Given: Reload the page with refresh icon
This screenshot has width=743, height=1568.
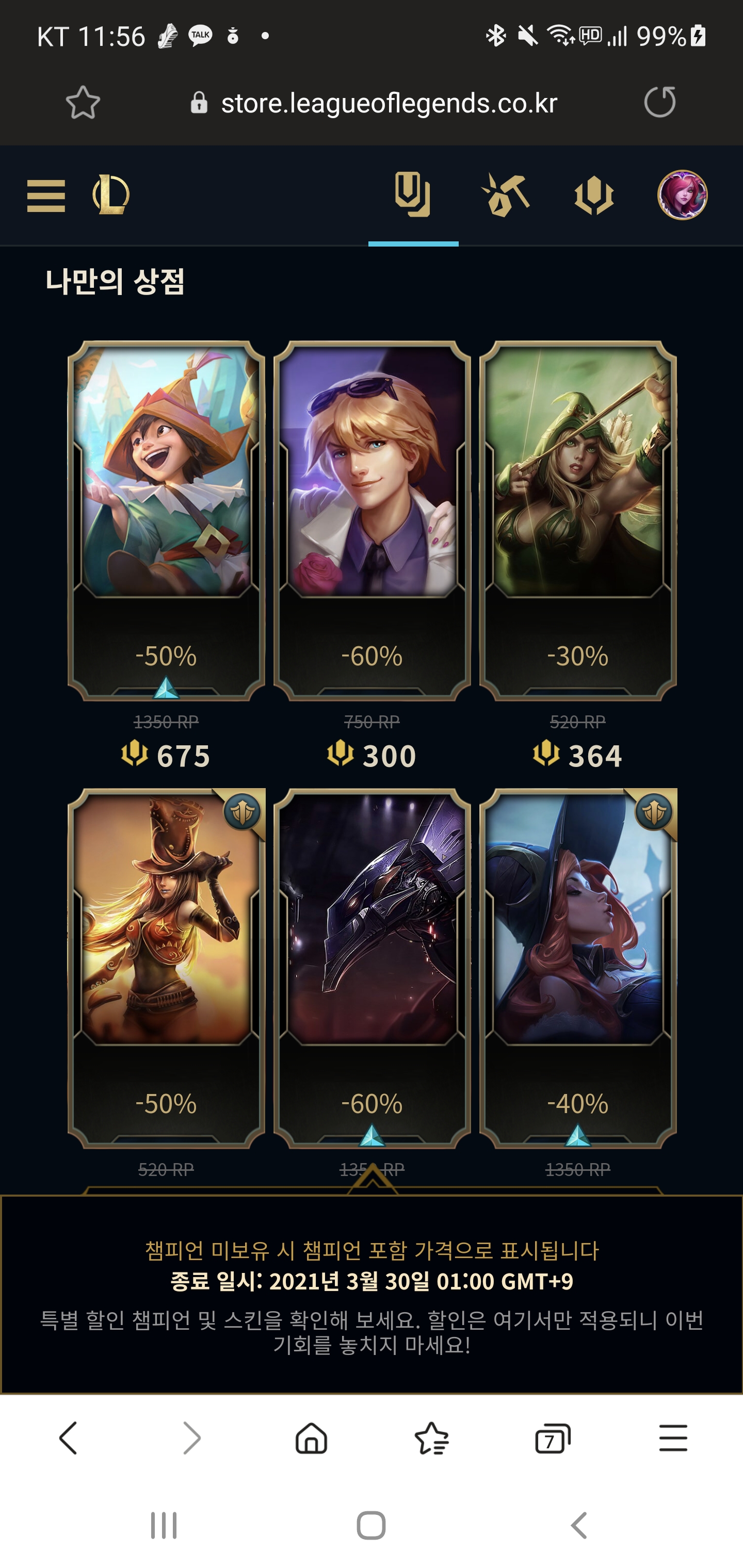Looking at the screenshot, I should pyautogui.click(x=660, y=102).
